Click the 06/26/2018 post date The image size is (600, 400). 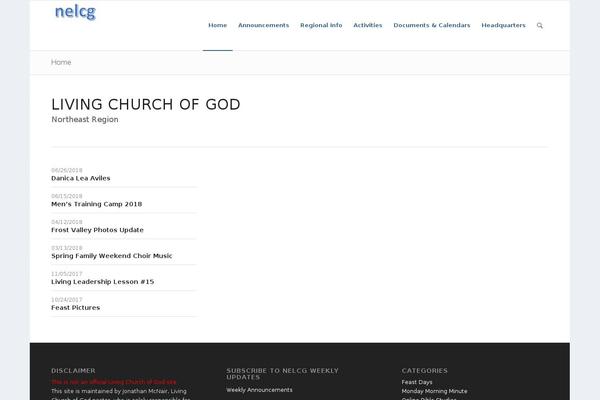coord(67,170)
